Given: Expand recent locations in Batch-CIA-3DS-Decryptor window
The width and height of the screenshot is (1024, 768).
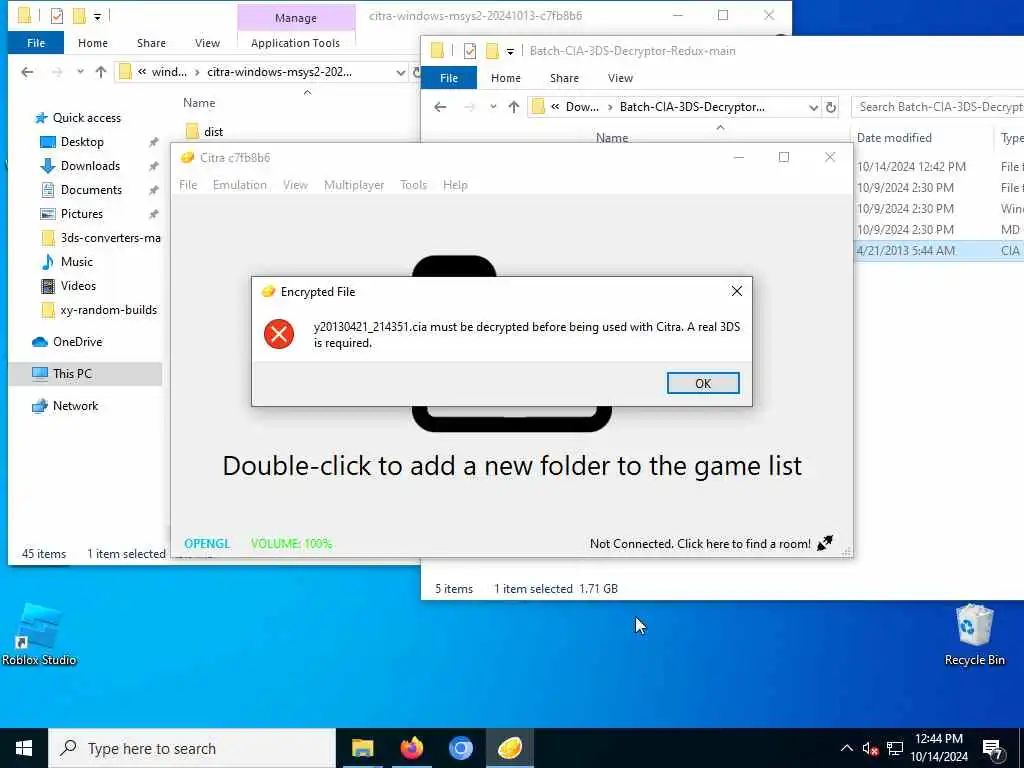Looking at the screenshot, I should [493, 106].
